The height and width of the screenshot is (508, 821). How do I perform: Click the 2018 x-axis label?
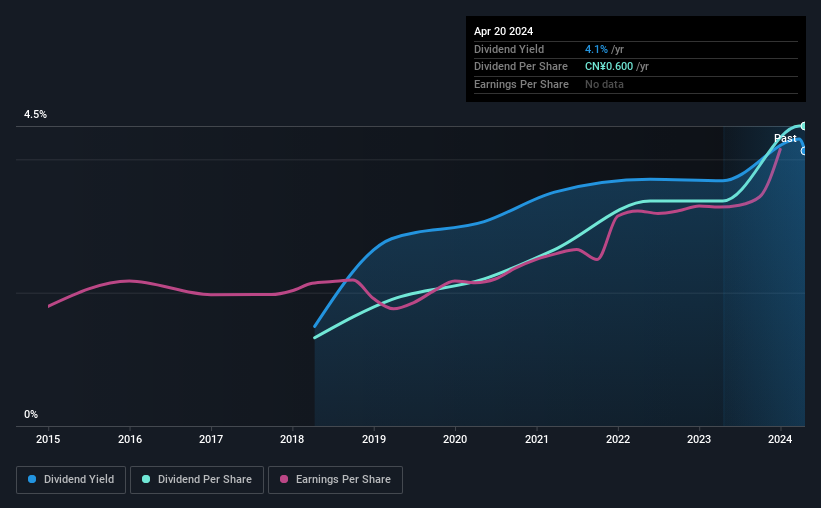[x=292, y=439]
